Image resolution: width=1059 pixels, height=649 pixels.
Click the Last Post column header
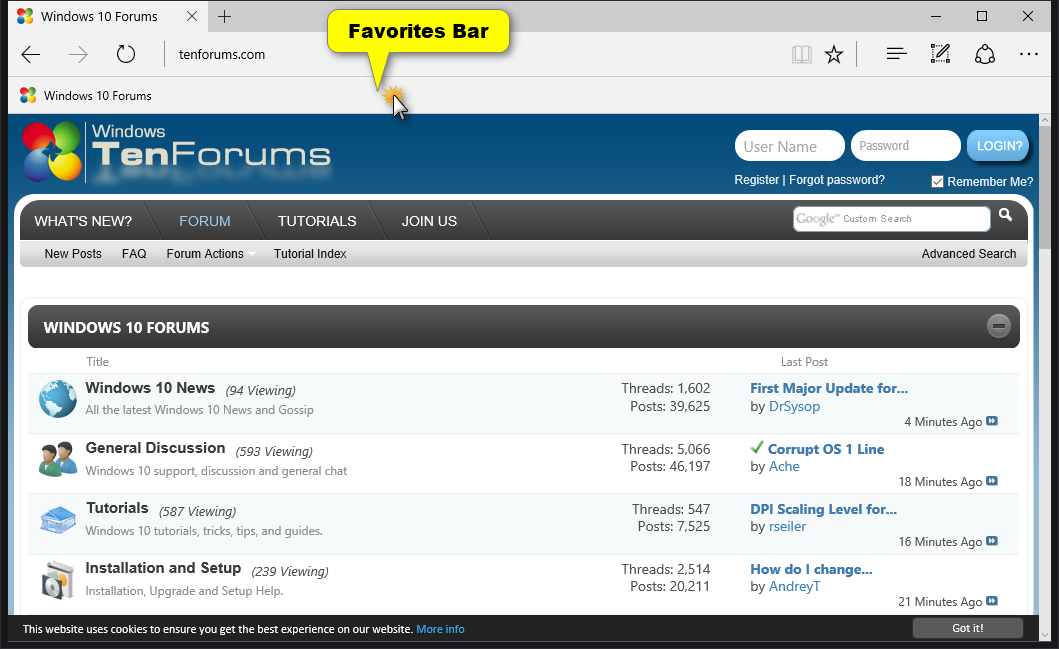click(x=804, y=362)
